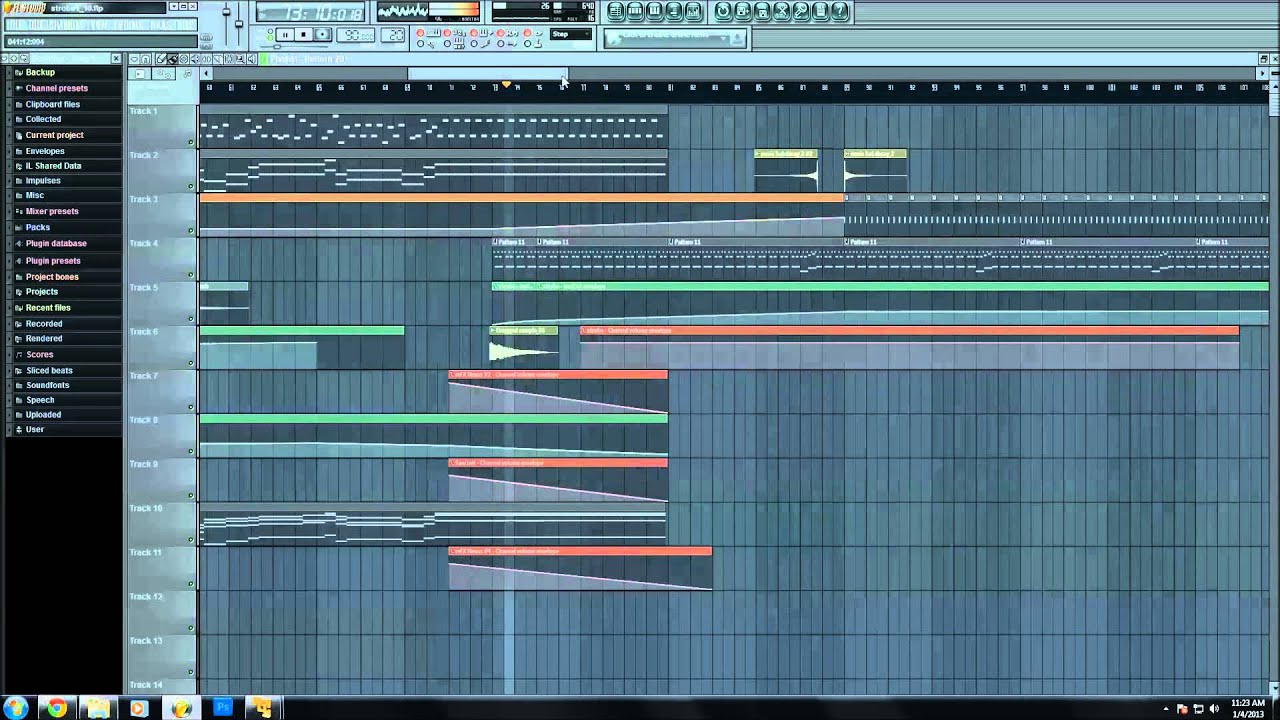
Task: Close the Browser panel with X button
Action: pyautogui.click(x=116, y=59)
